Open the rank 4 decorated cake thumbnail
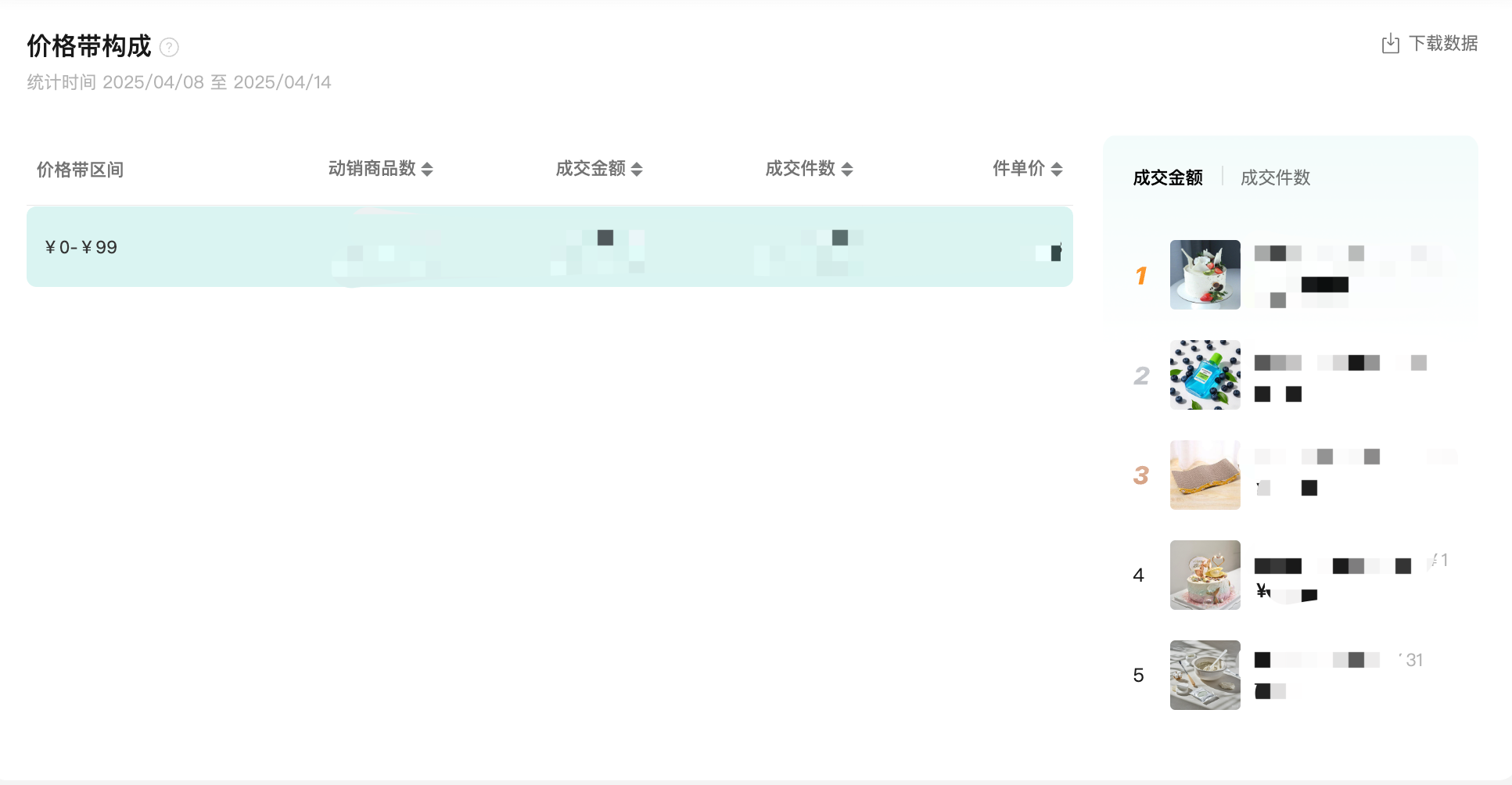The height and width of the screenshot is (785, 1512). tap(1205, 575)
